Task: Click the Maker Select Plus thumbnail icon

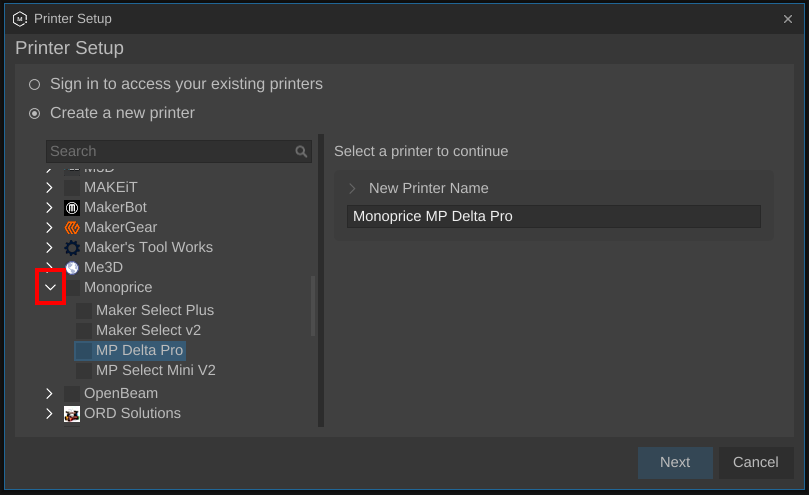Action: pos(84,310)
